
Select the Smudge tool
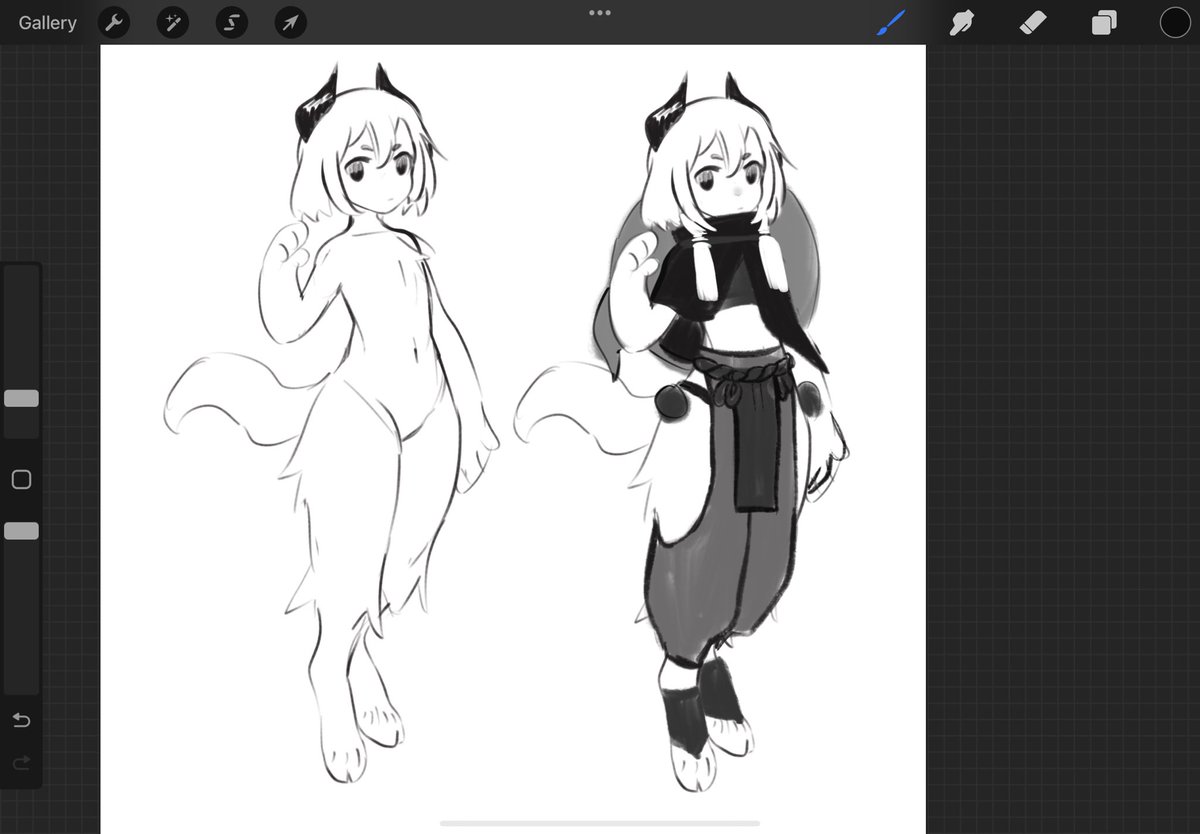point(961,23)
